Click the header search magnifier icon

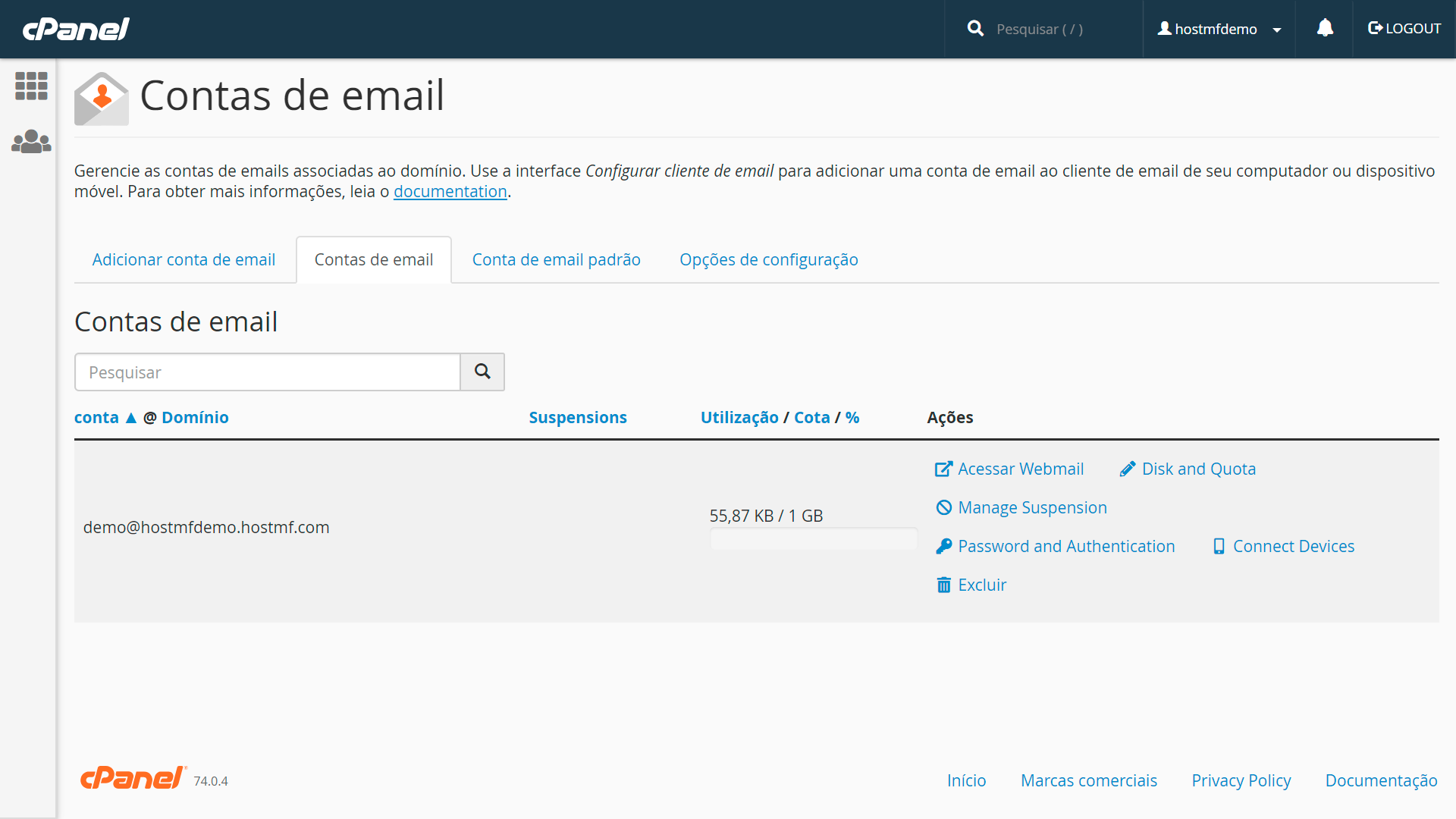975,29
